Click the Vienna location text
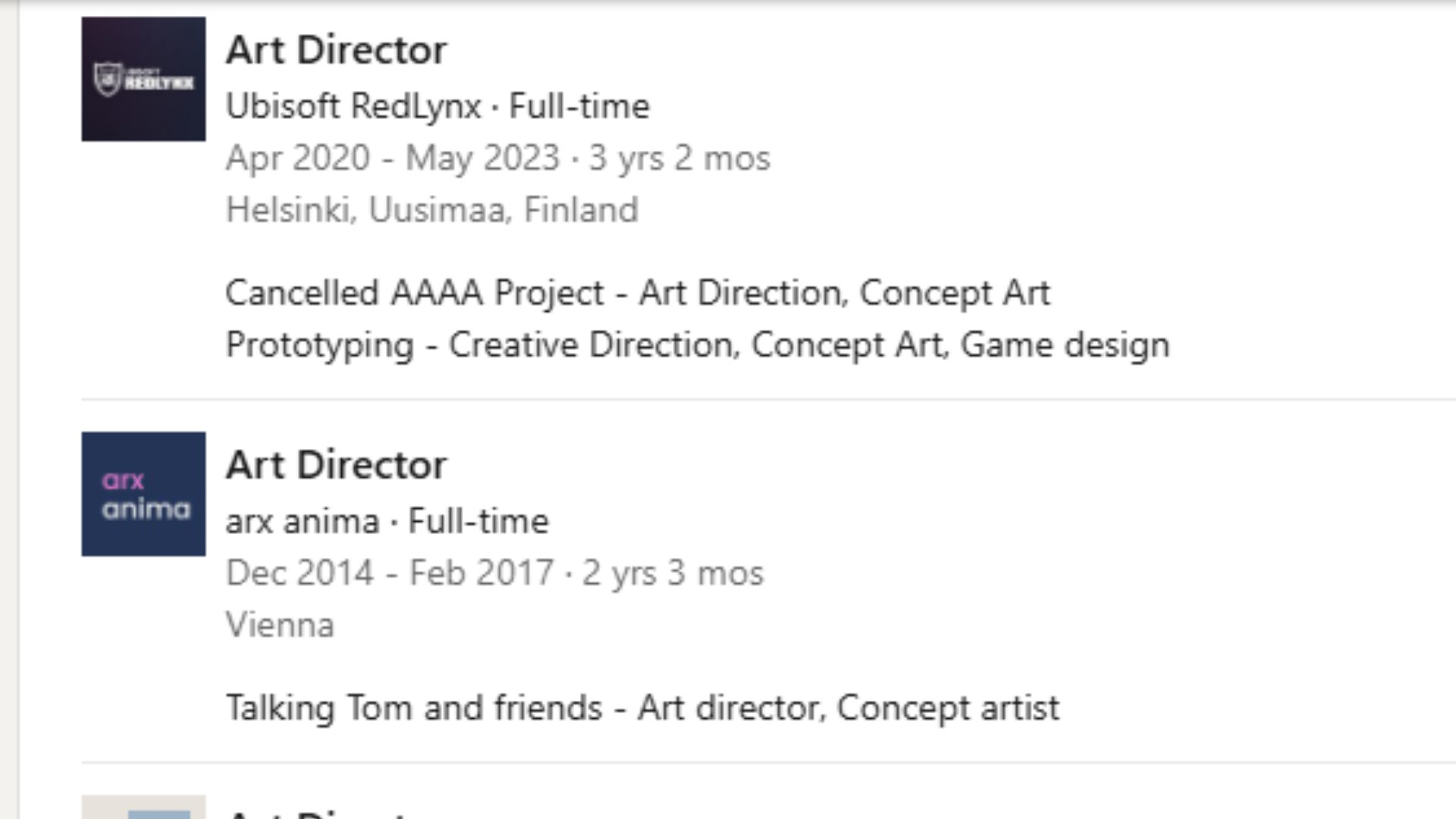 point(280,626)
